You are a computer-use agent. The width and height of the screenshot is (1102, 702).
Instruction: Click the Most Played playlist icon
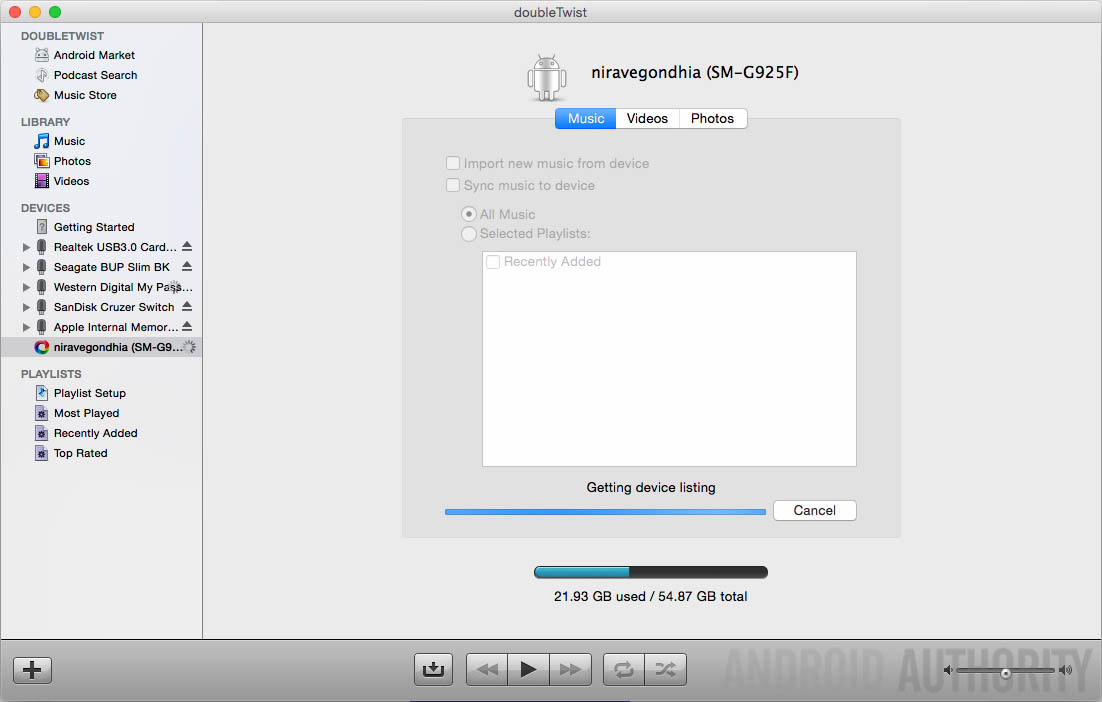coord(41,413)
